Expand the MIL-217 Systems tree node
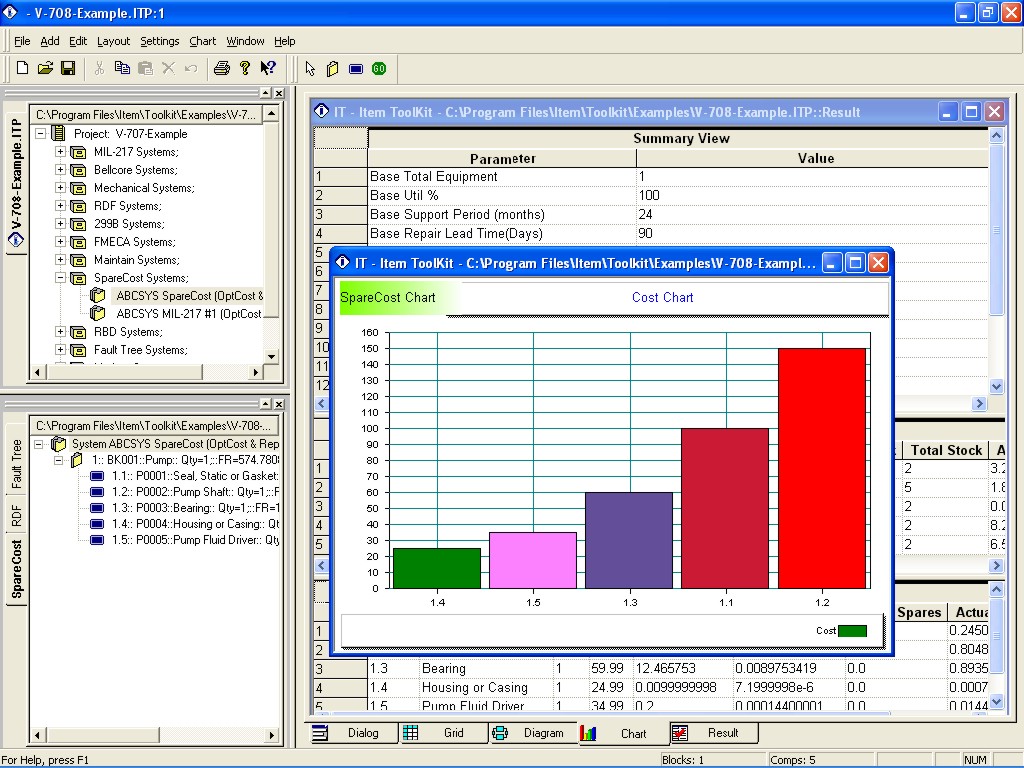Viewport: 1024px width, 768px height. pyautogui.click(x=60, y=152)
